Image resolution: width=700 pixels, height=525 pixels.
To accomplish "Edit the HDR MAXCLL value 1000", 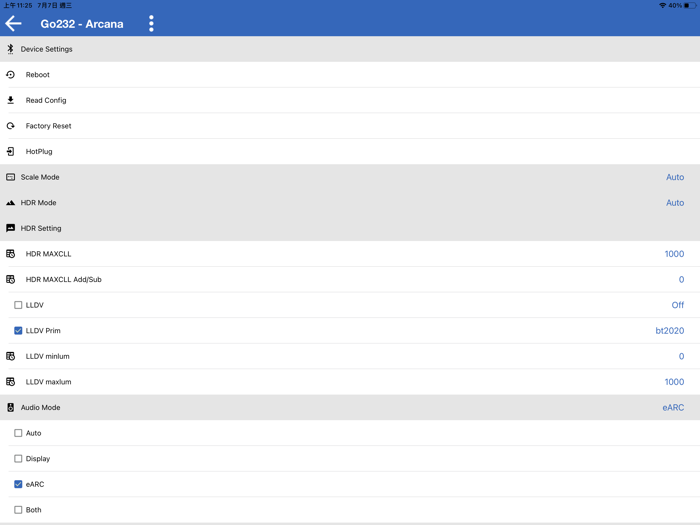I will tap(674, 254).
